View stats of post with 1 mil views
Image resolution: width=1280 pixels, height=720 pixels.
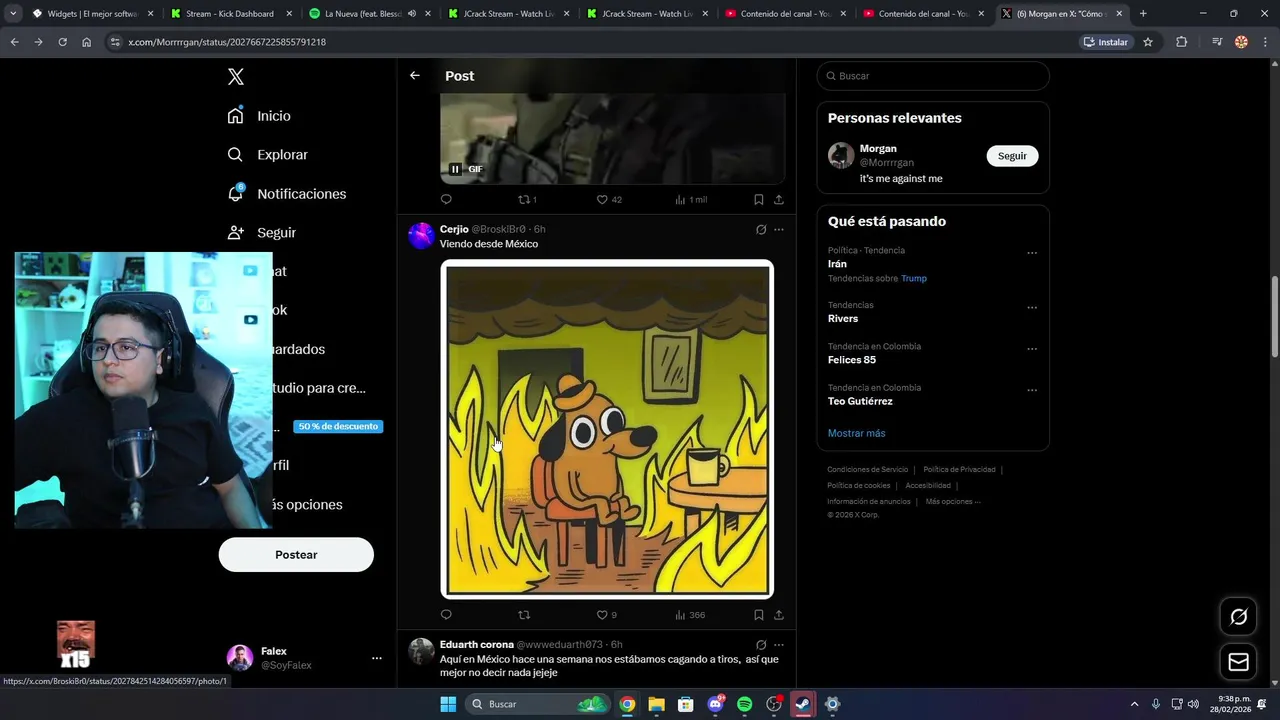(691, 200)
